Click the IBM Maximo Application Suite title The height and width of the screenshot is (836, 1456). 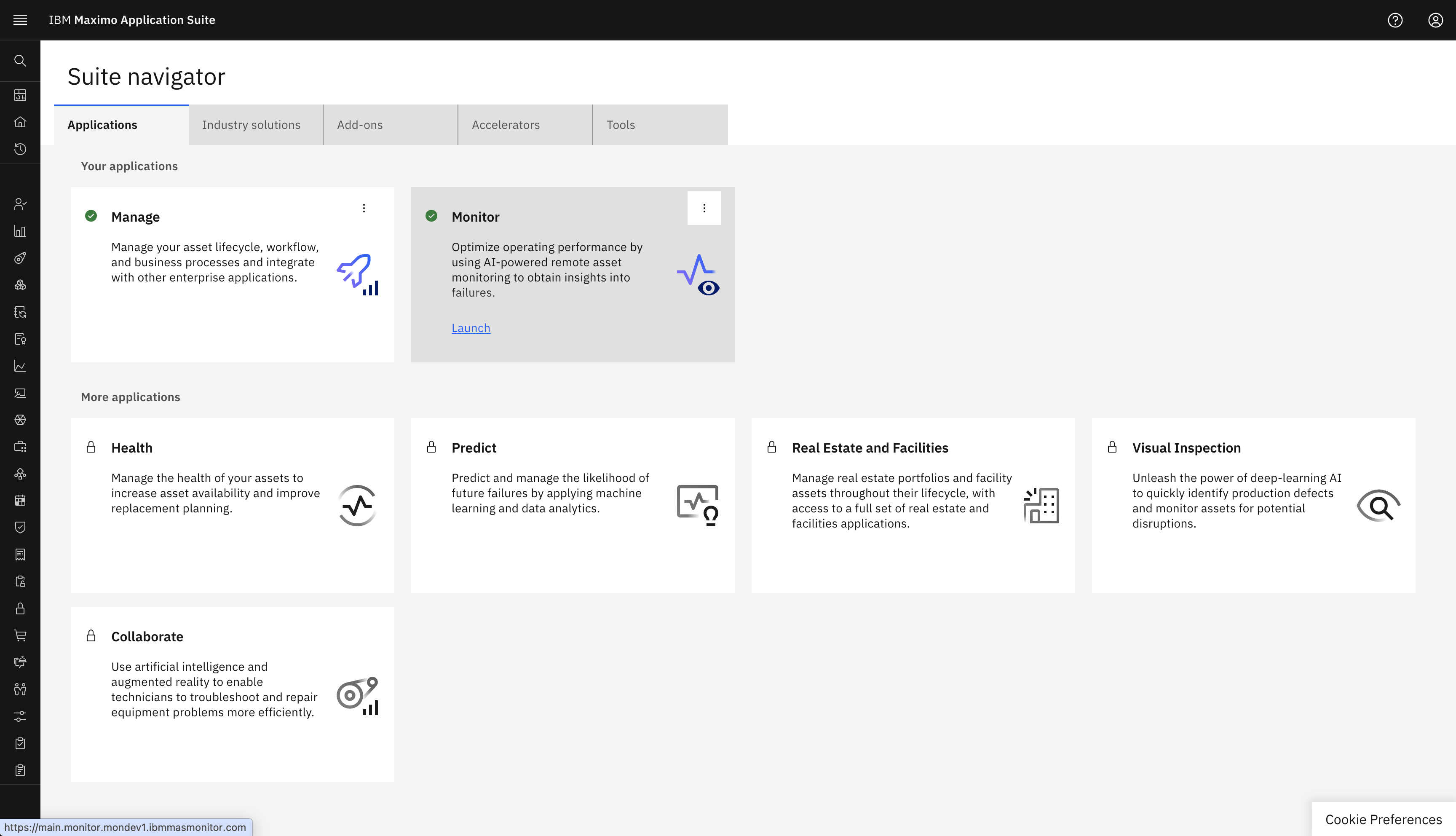pos(132,20)
